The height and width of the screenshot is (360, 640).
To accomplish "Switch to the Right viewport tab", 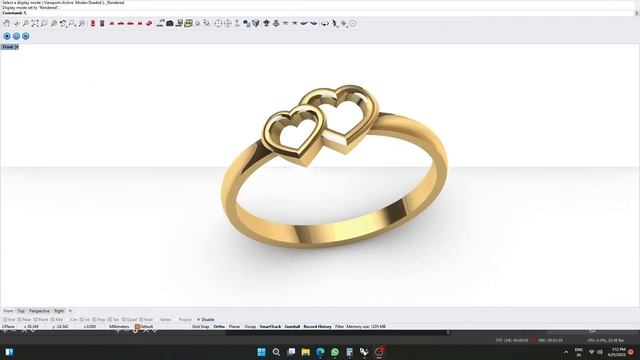I will [x=59, y=311].
